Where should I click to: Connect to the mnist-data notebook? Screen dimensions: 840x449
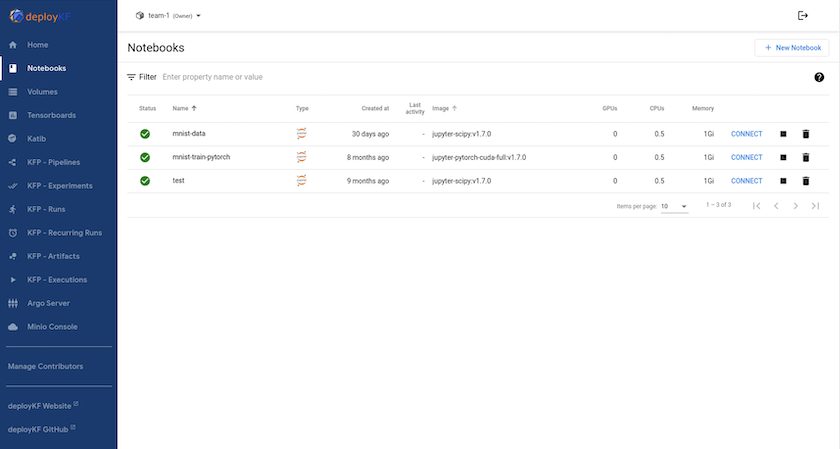[x=746, y=133]
